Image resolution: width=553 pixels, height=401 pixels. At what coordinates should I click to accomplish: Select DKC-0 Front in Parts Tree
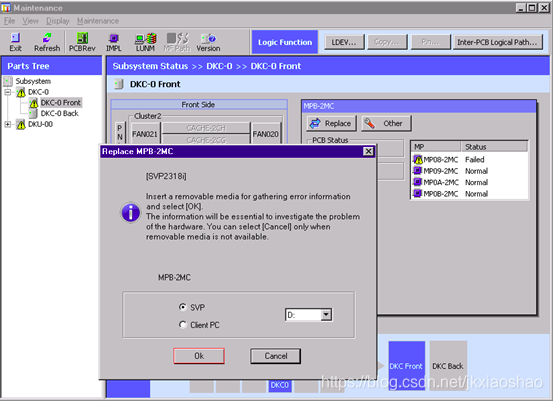pos(61,103)
